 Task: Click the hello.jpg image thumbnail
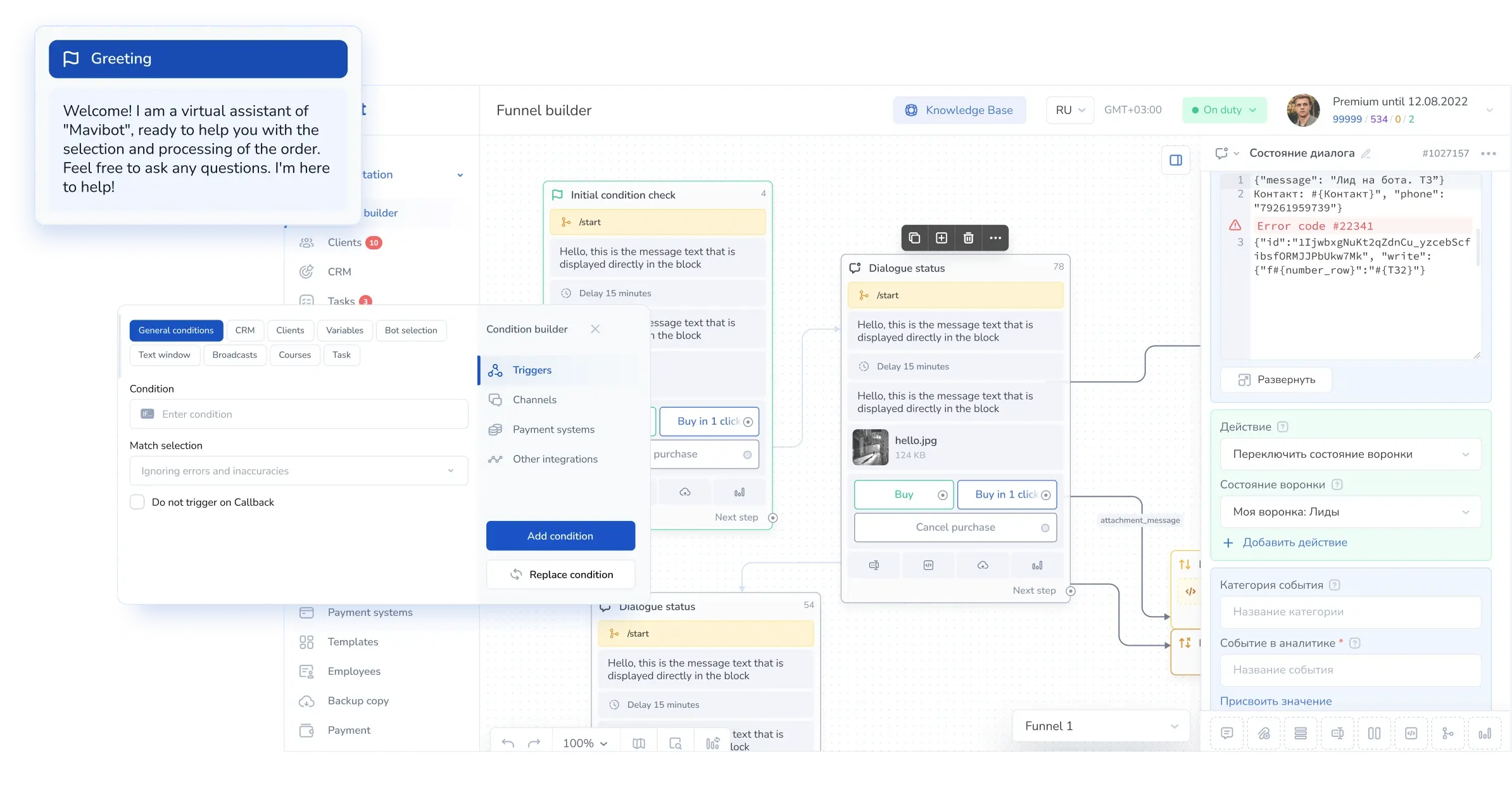click(x=871, y=447)
